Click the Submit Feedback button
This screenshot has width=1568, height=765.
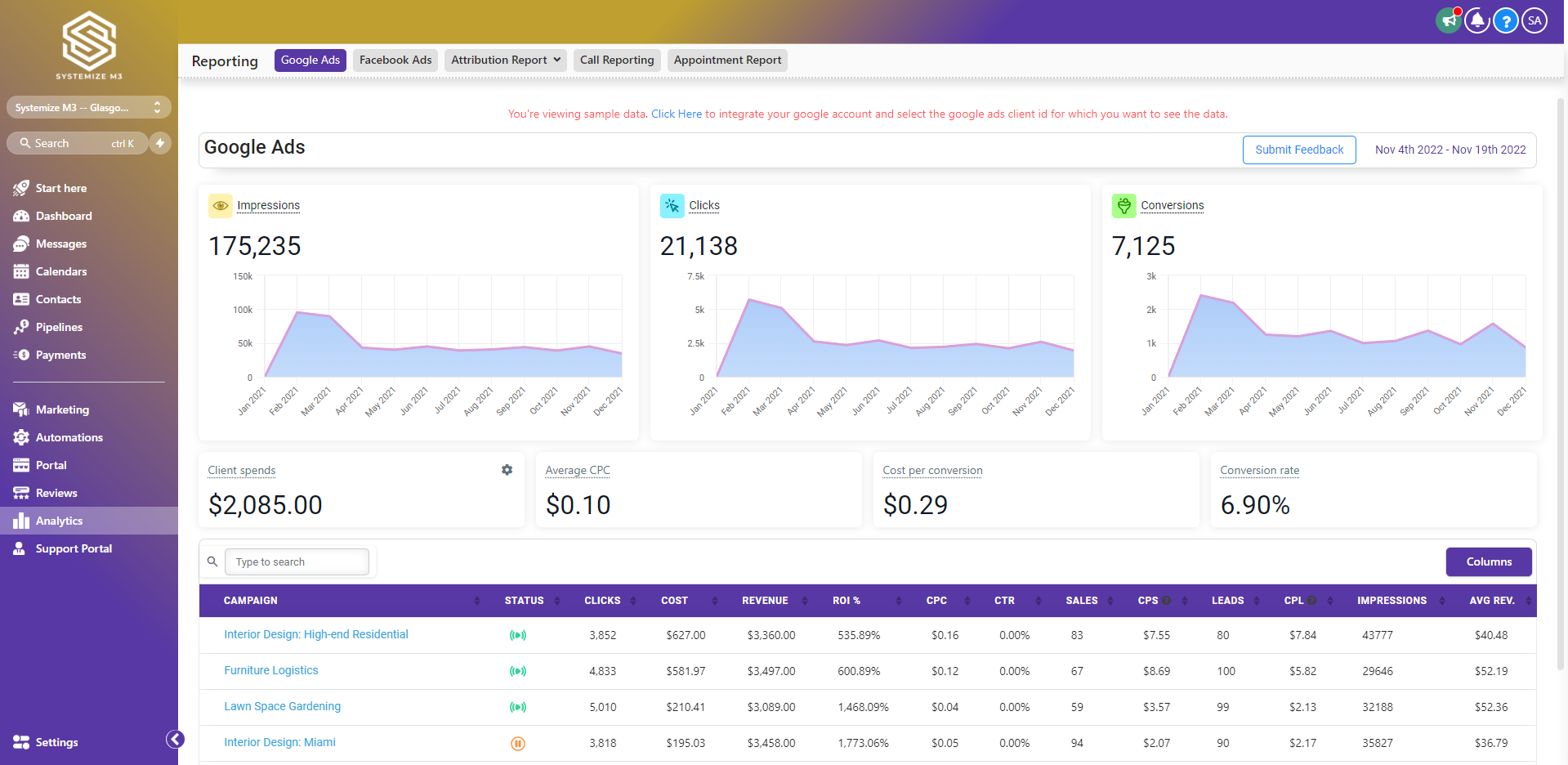(x=1298, y=150)
